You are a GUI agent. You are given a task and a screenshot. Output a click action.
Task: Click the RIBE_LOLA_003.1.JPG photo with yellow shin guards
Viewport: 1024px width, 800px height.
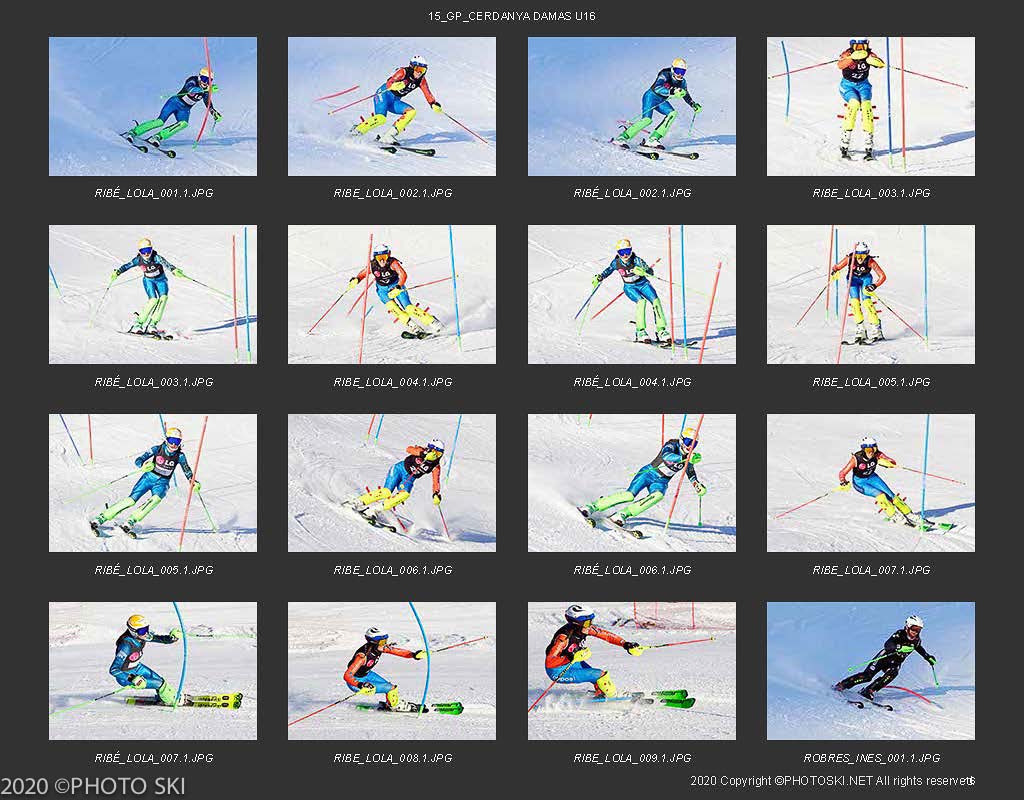click(871, 106)
